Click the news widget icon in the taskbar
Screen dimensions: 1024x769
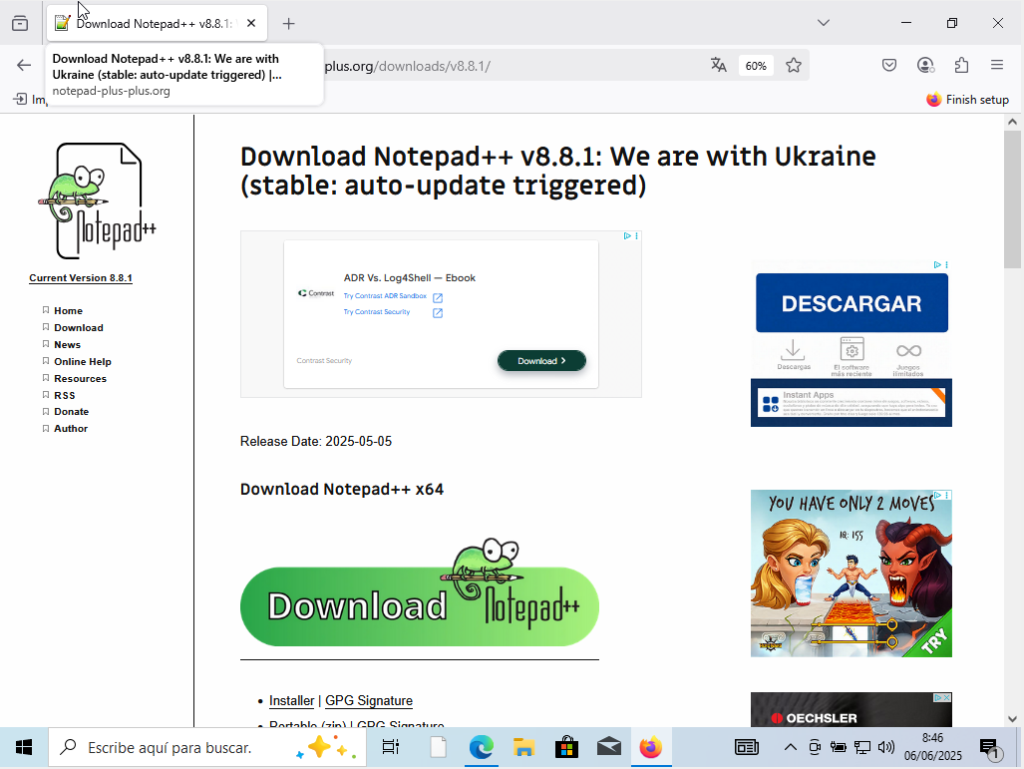[x=746, y=747]
